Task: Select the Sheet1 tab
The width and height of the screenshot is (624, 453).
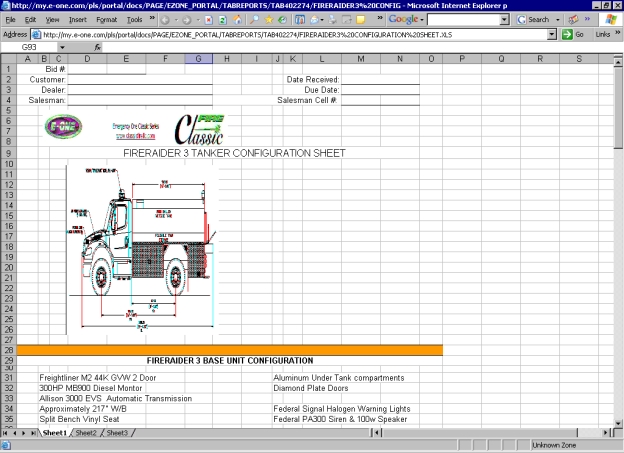Action: [x=55, y=433]
